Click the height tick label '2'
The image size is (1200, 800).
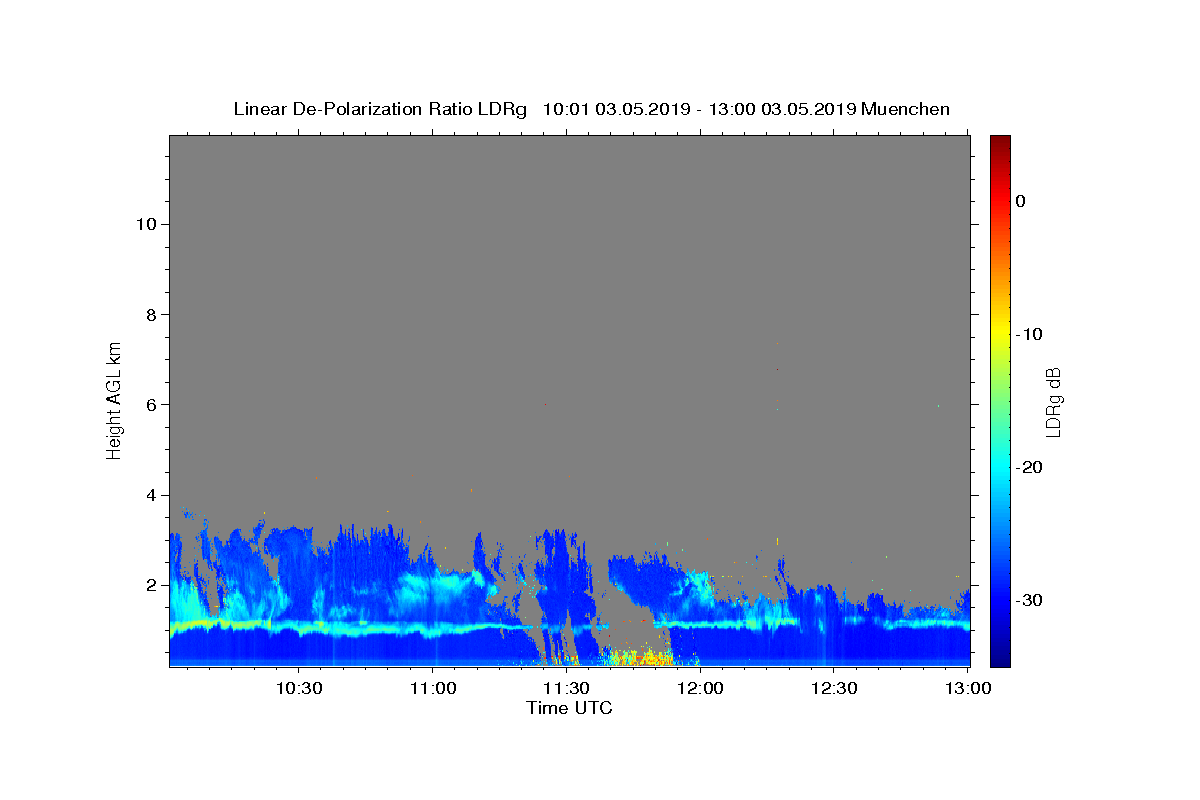coord(151,585)
